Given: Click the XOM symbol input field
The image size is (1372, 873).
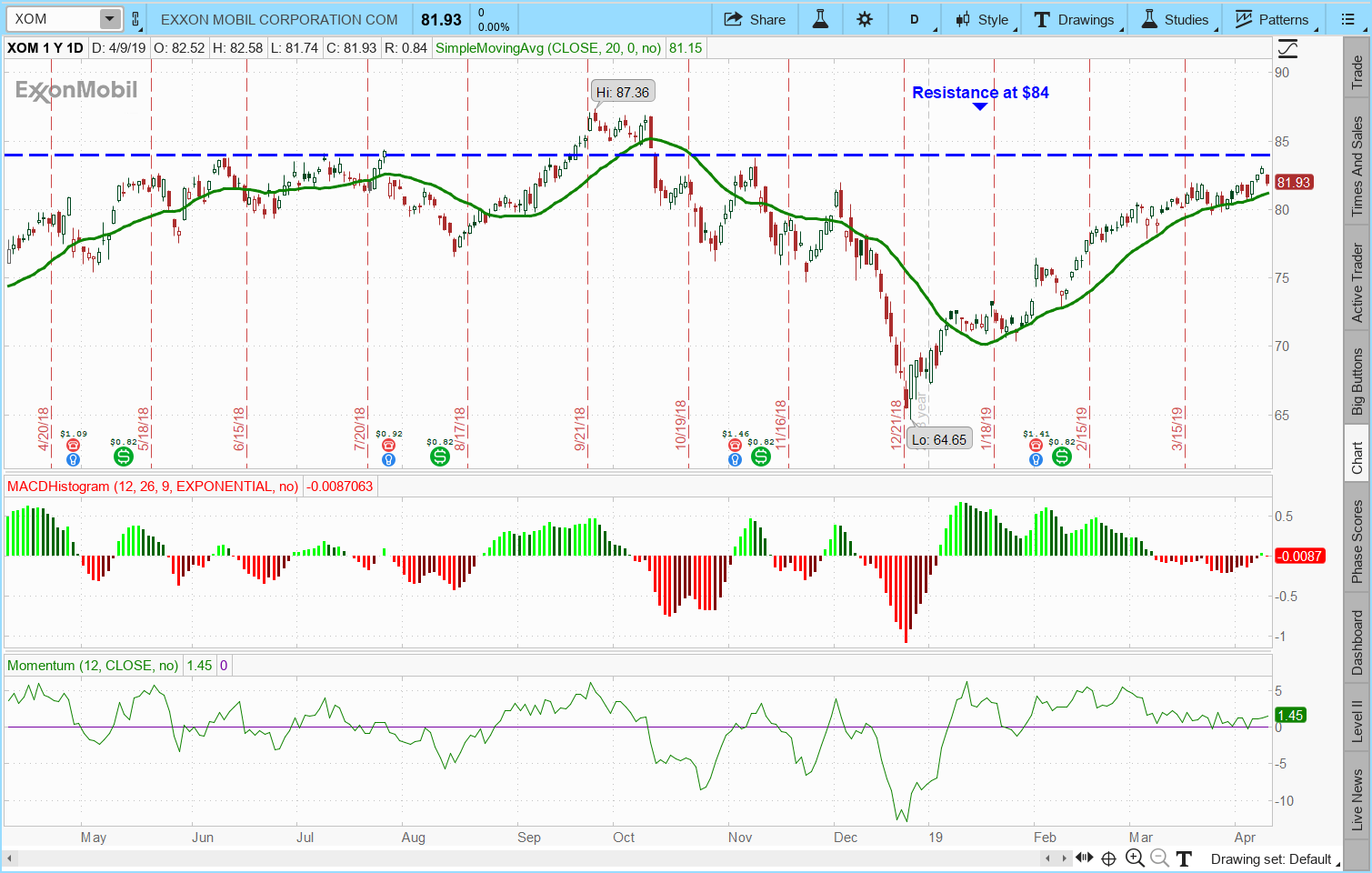Looking at the screenshot, I should click(53, 19).
